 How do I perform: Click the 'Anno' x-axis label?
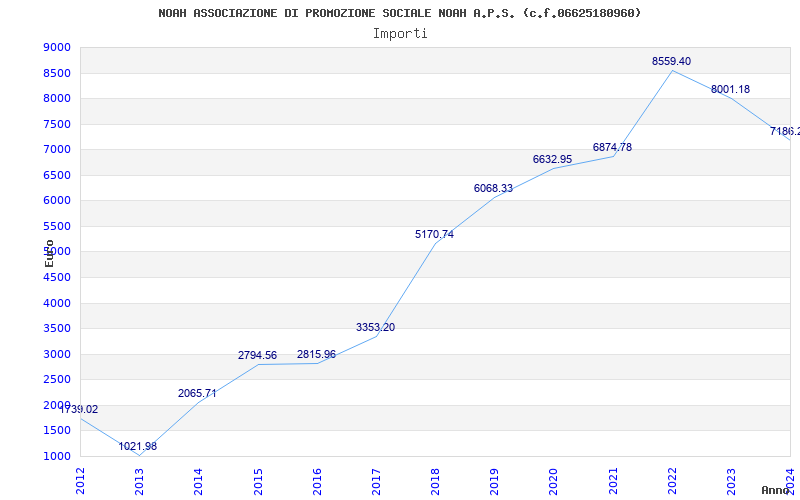click(776, 490)
